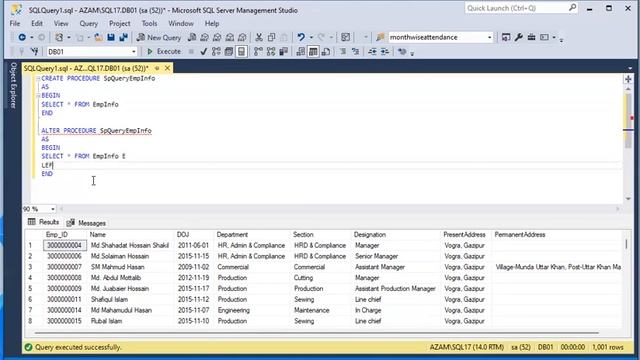Open the Tools menu
640x360 pixels.
pyautogui.click(x=149, y=24)
